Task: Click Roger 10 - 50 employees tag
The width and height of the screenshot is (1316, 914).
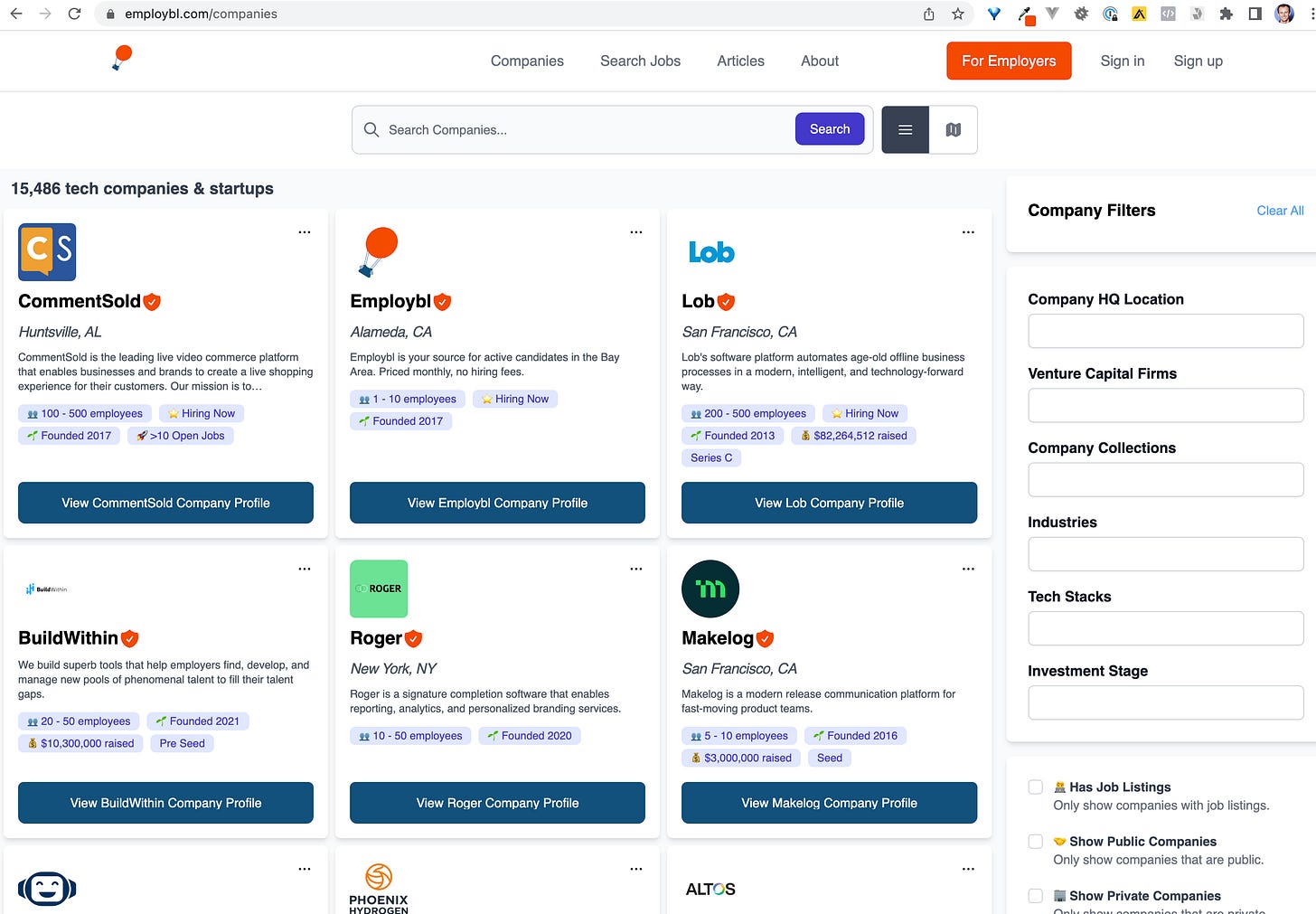Action: click(410, 736)
